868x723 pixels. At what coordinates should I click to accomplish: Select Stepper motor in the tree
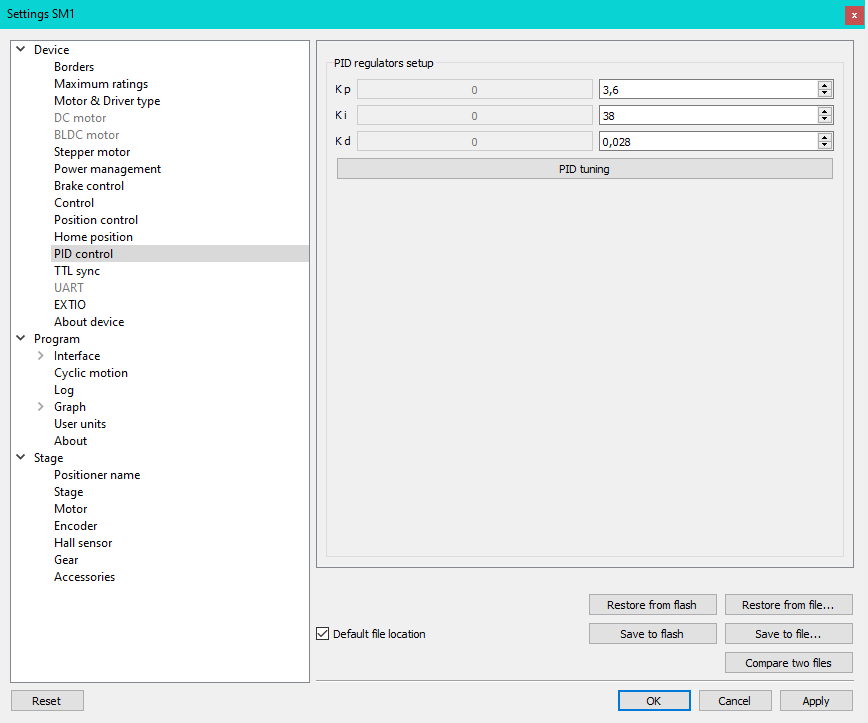click(92, 152)
